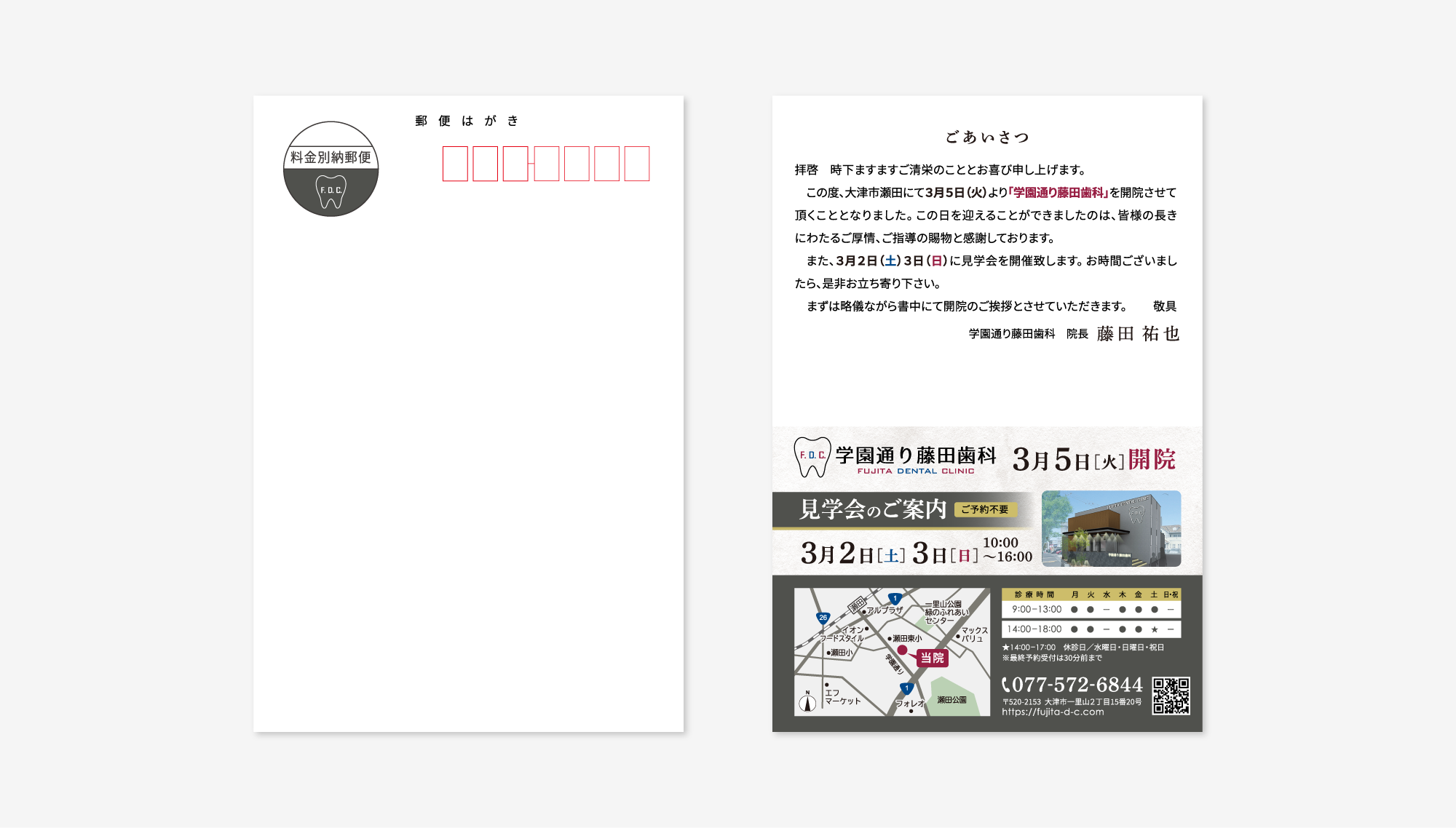Click the red 「学園通り藤田歯科」 text in letter
The height and width of the screenshot is (828, 1456).
click(x=1058, y=193)
